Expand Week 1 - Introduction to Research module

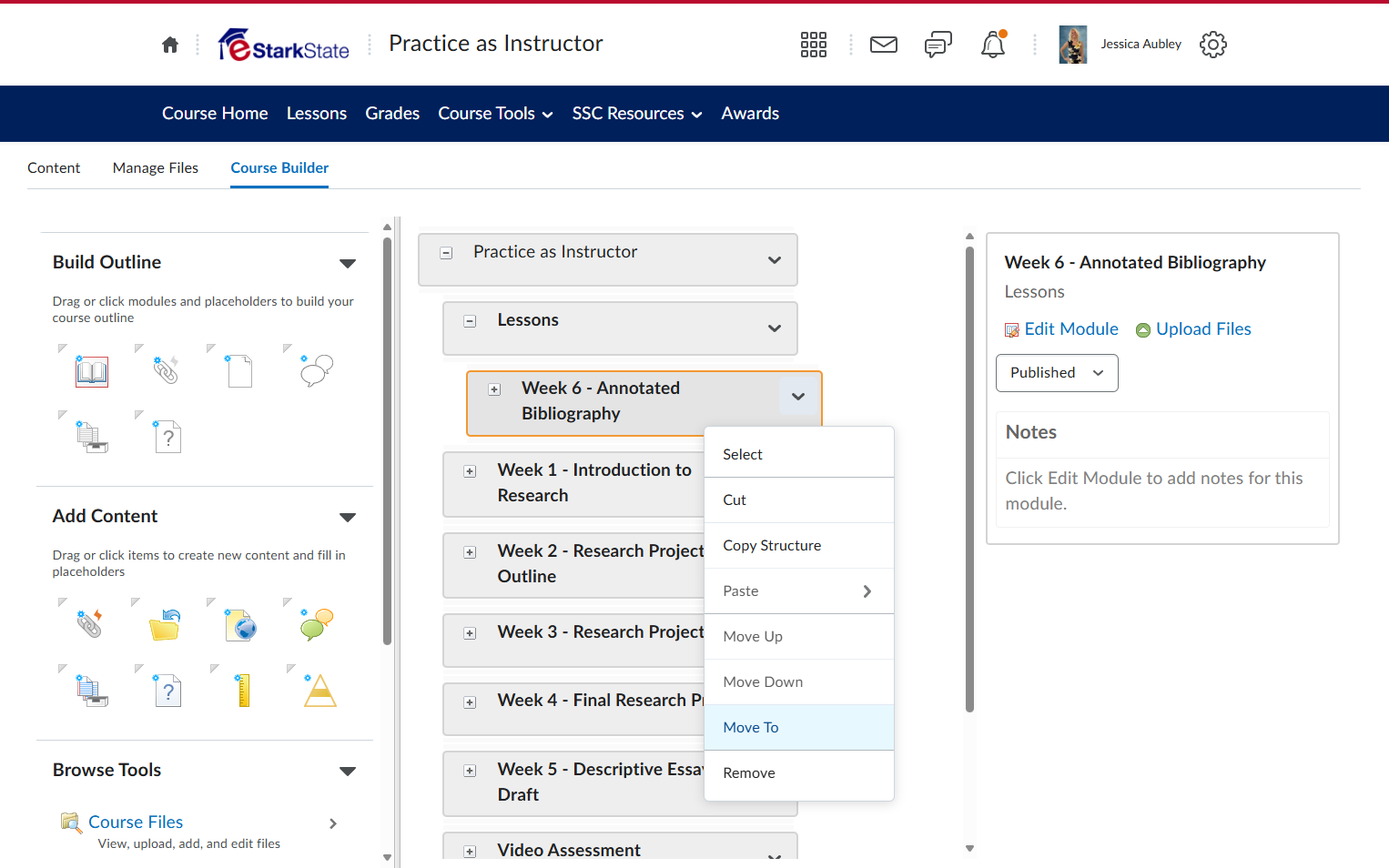470,471
